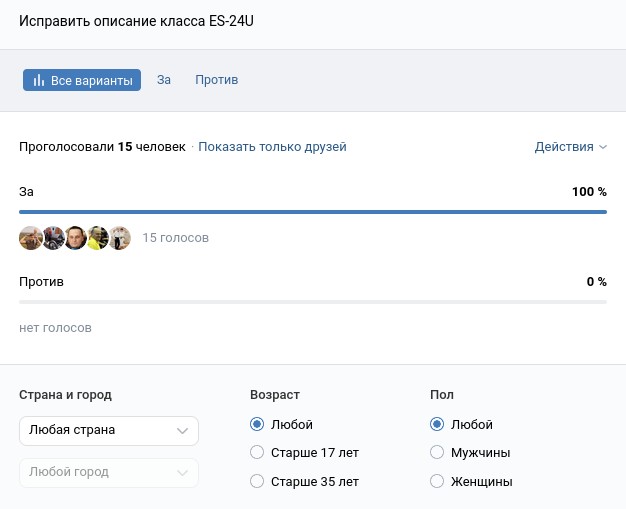Choose Мужчины in the Пол filter
The width and height of the screenshot is (626, 509).
(x=437, y=453)
